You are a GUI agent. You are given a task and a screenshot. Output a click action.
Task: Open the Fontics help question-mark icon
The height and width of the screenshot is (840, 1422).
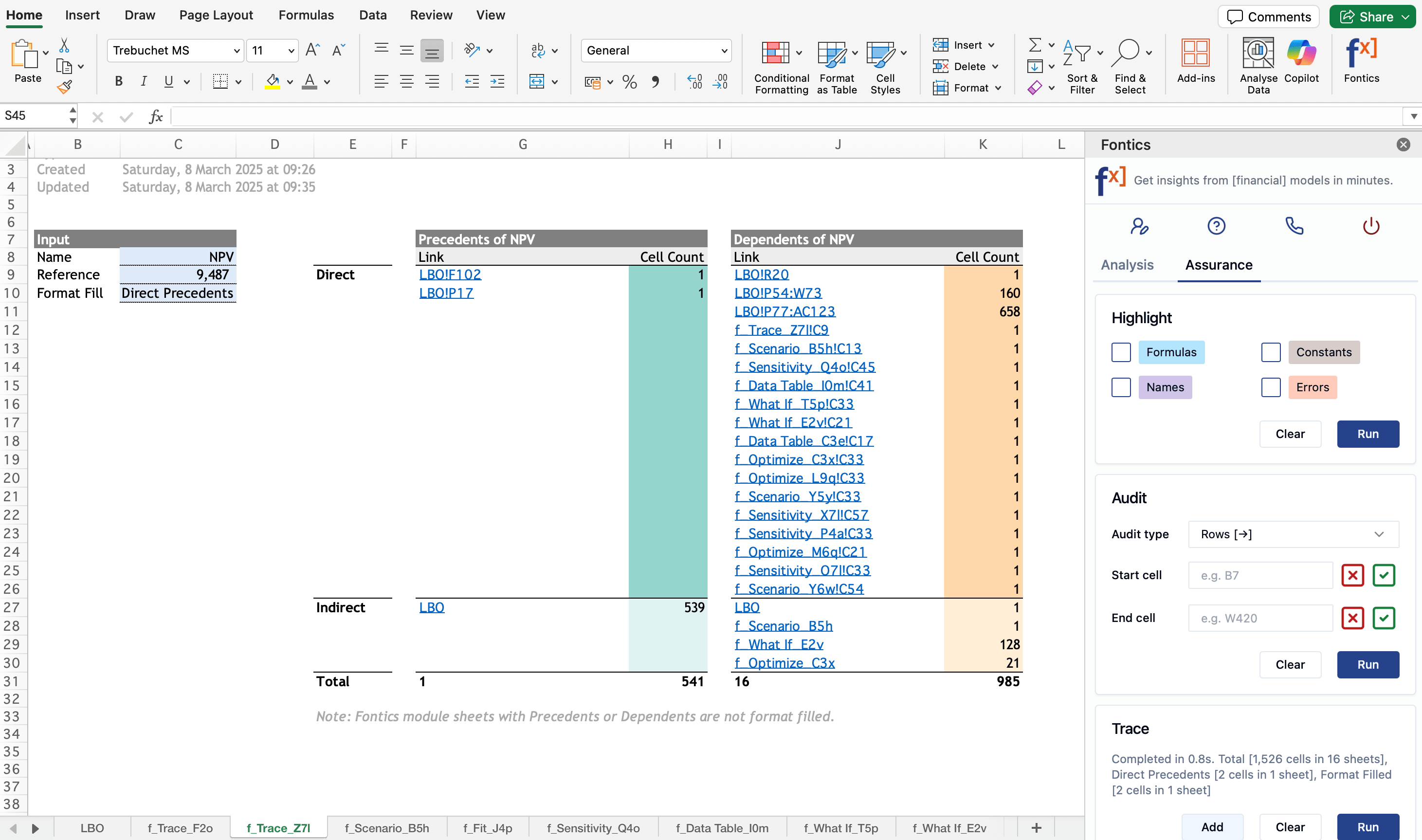[x=1216, y=226]
